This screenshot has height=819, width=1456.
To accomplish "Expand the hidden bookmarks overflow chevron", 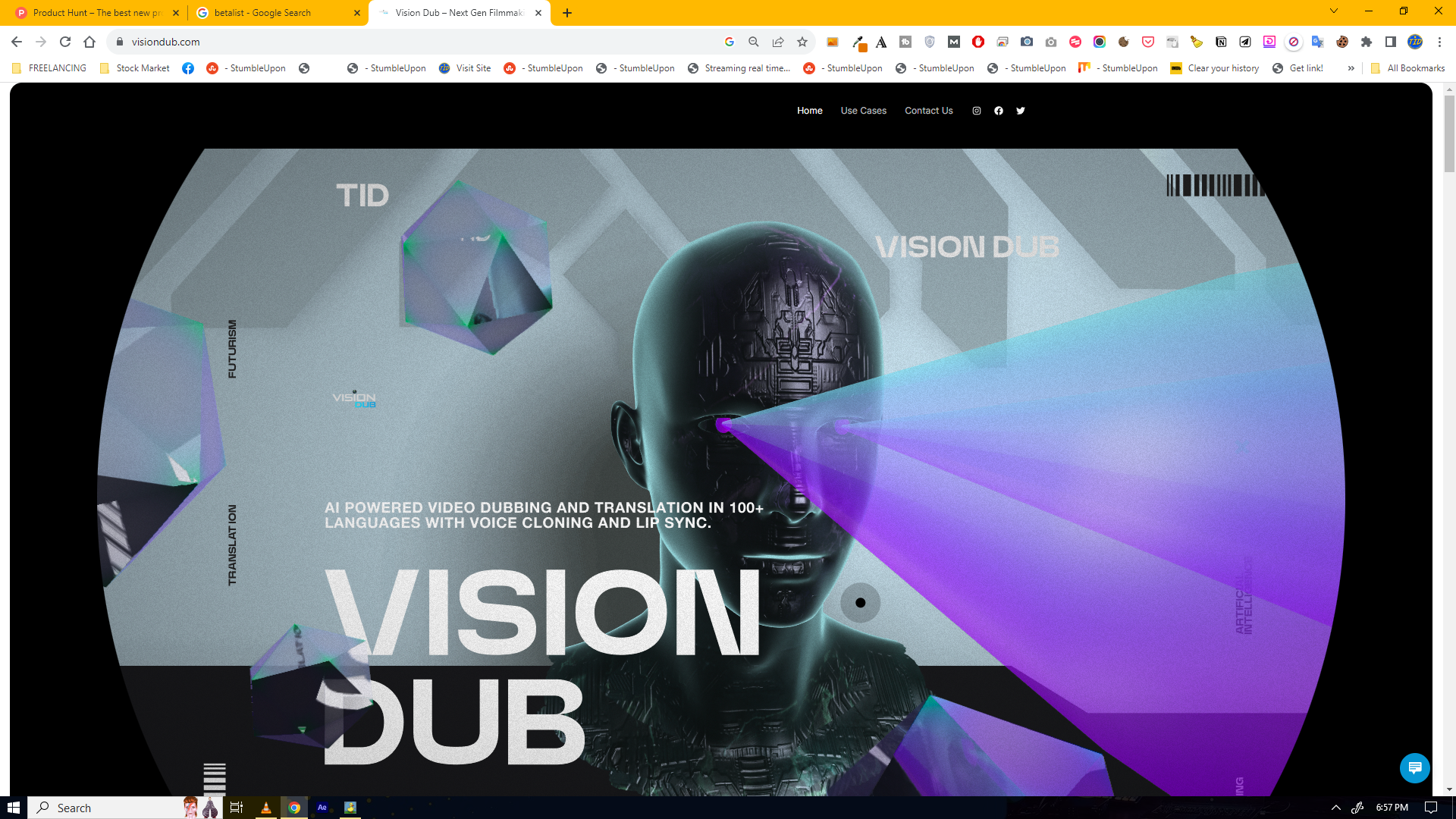I will (1351, 68).
